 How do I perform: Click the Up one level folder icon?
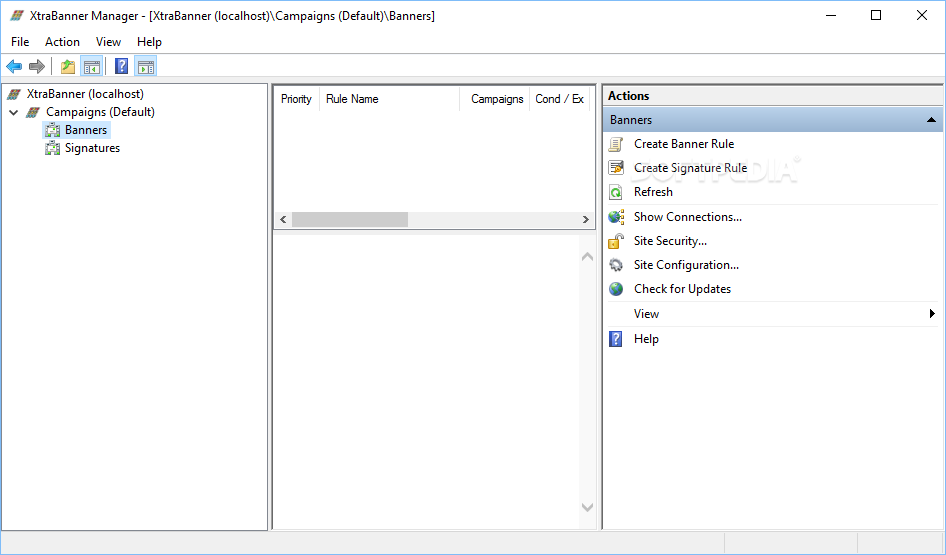click(x=68, y=66)
